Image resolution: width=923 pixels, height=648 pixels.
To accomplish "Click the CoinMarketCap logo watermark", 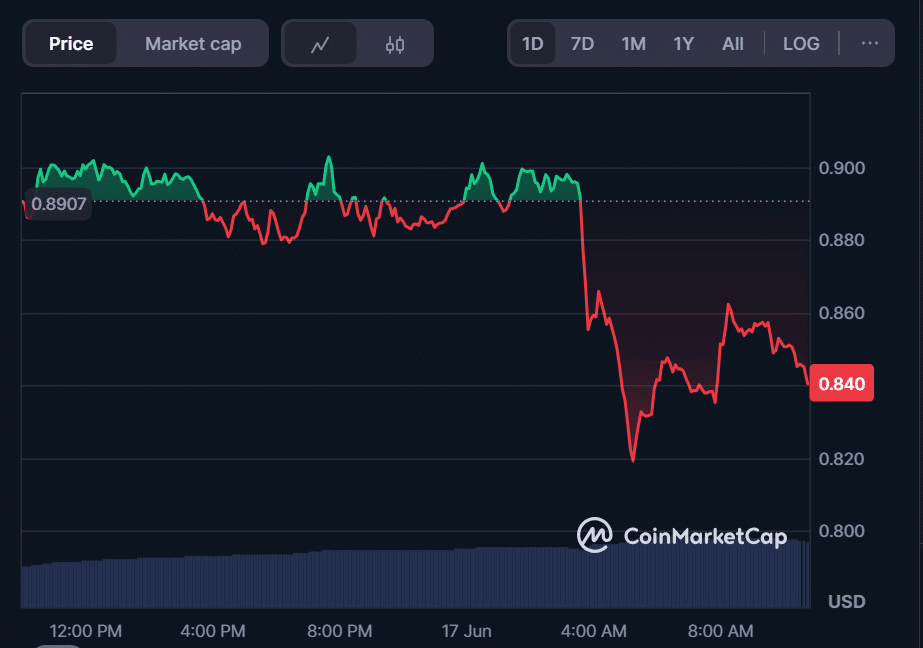I will click(x=682, y=536).
